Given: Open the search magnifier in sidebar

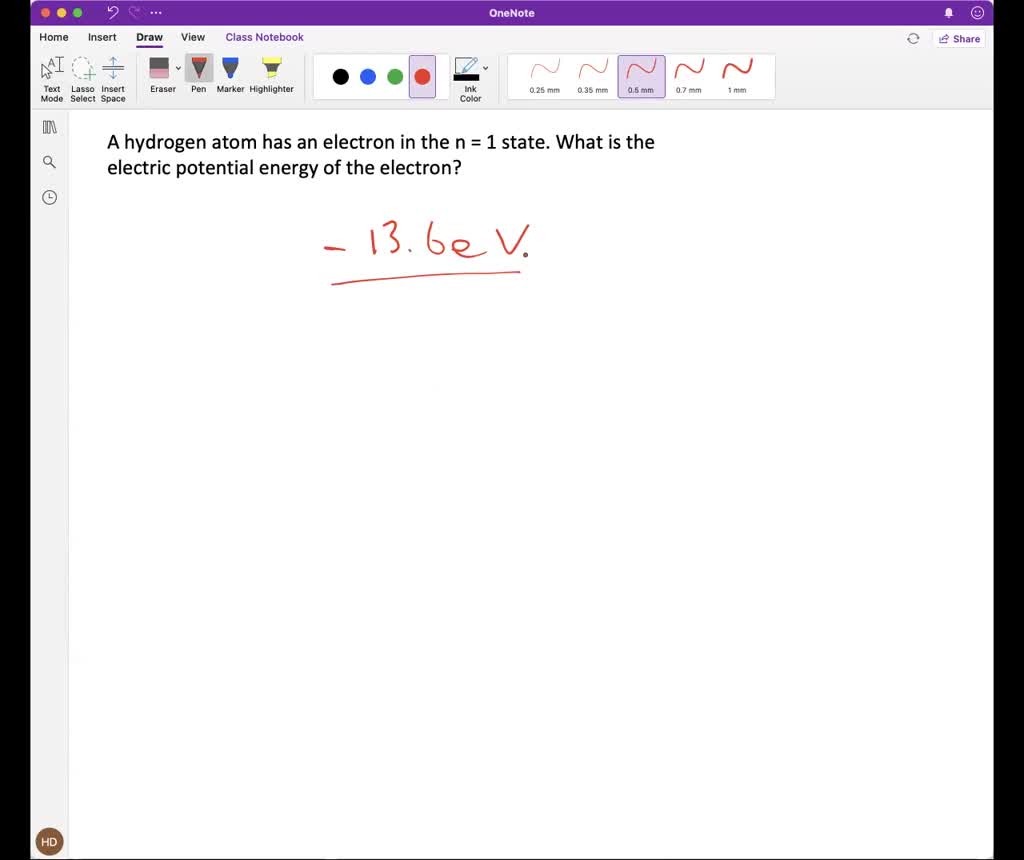Looking at the screenshot, I should pyautogui.click(x=49, y=162).
